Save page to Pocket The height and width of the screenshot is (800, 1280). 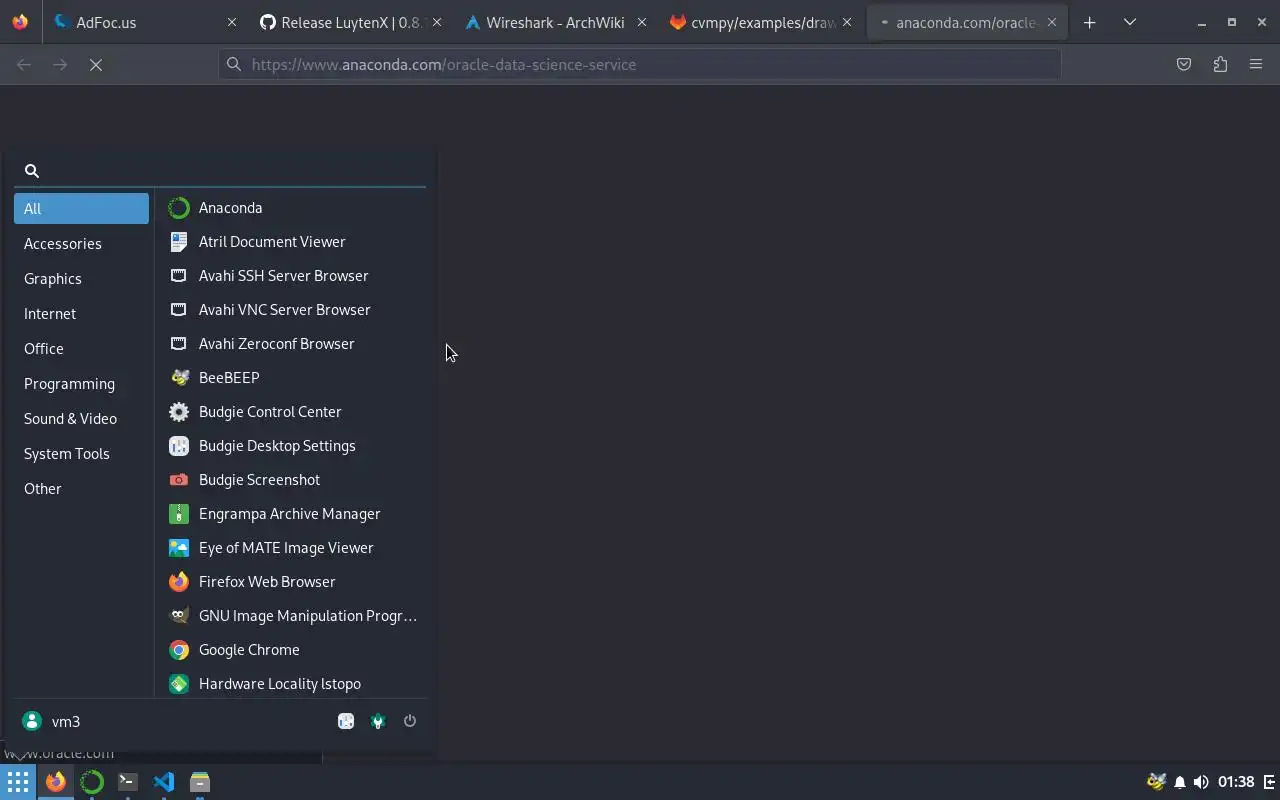(1184, 64)
